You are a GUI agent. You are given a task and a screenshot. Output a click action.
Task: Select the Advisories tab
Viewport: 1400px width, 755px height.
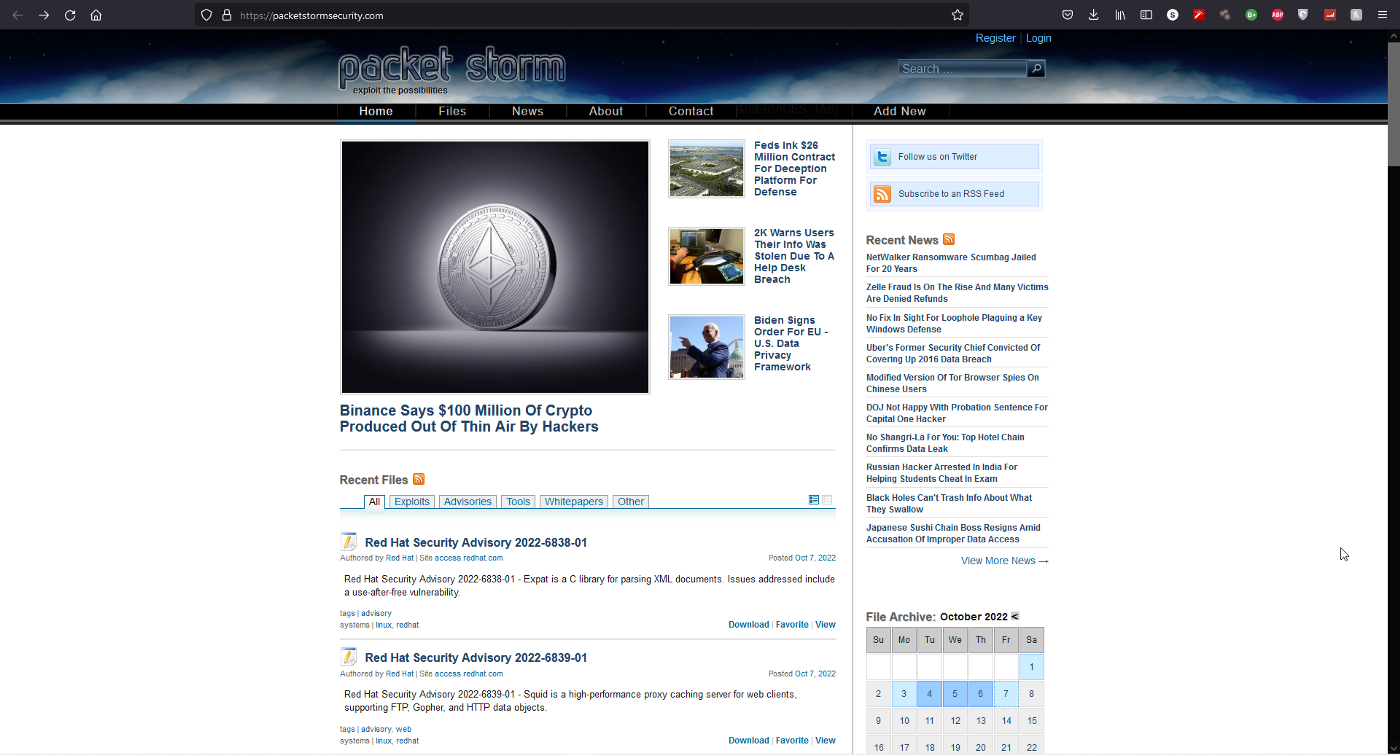pos(468,502)
